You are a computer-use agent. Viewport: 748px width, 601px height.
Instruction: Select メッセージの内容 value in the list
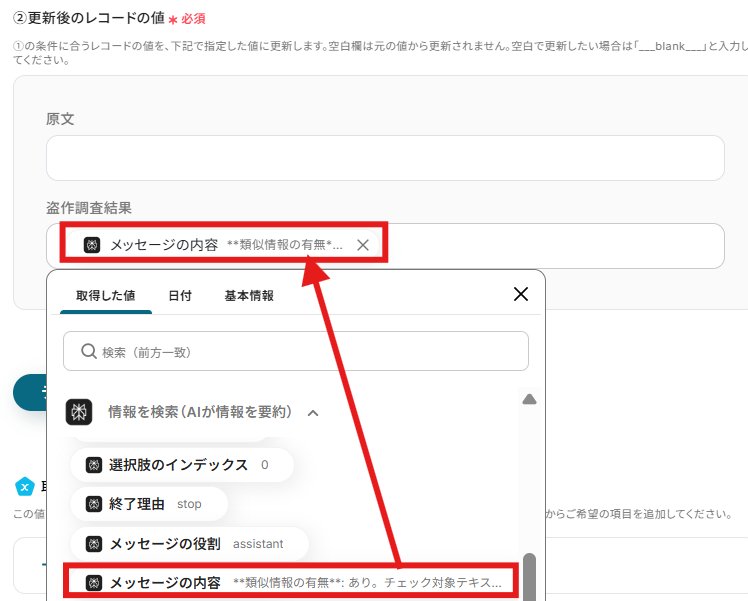tap(291, 582)
